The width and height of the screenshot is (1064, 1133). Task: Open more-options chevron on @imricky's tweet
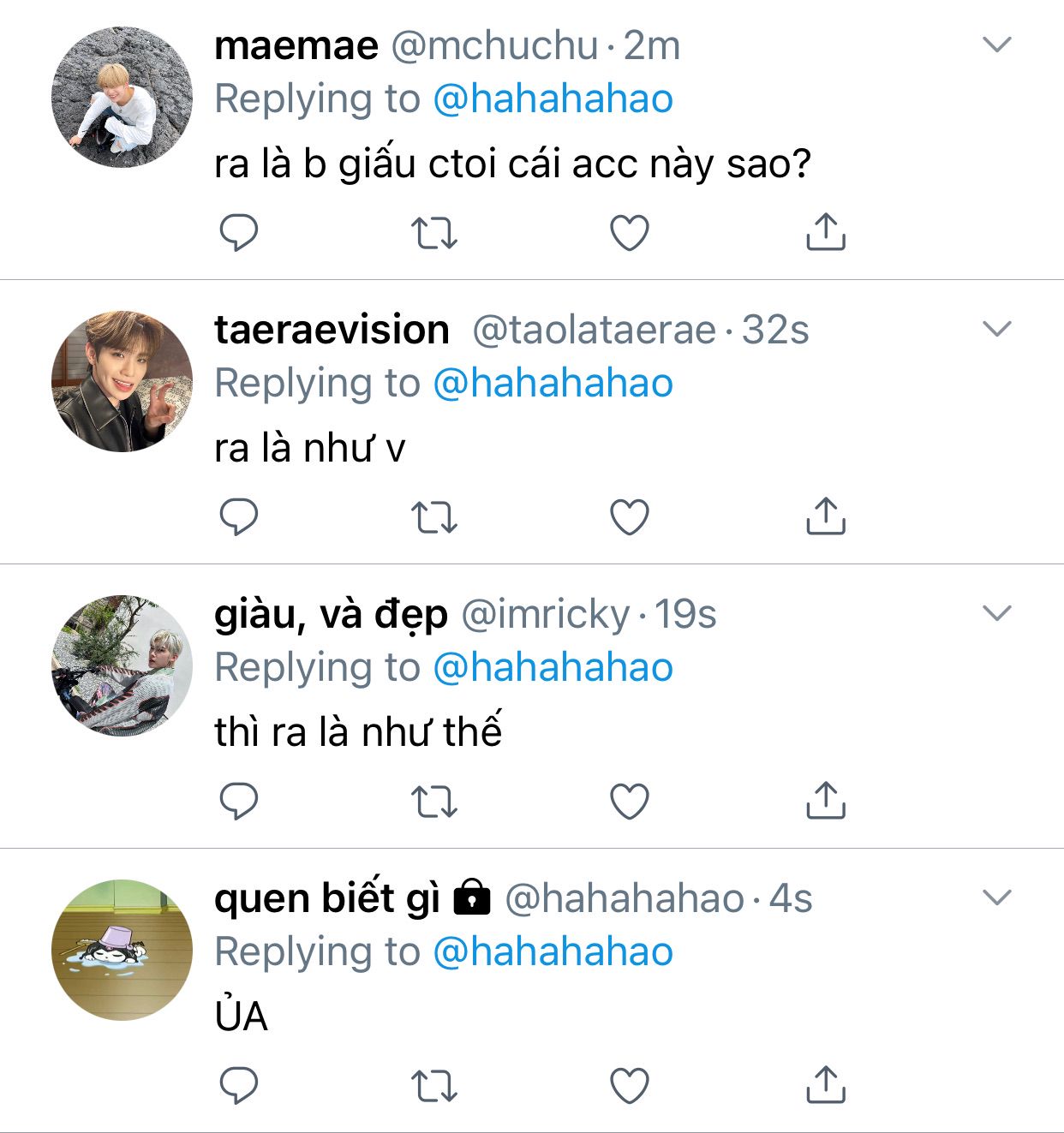(997, 613)
